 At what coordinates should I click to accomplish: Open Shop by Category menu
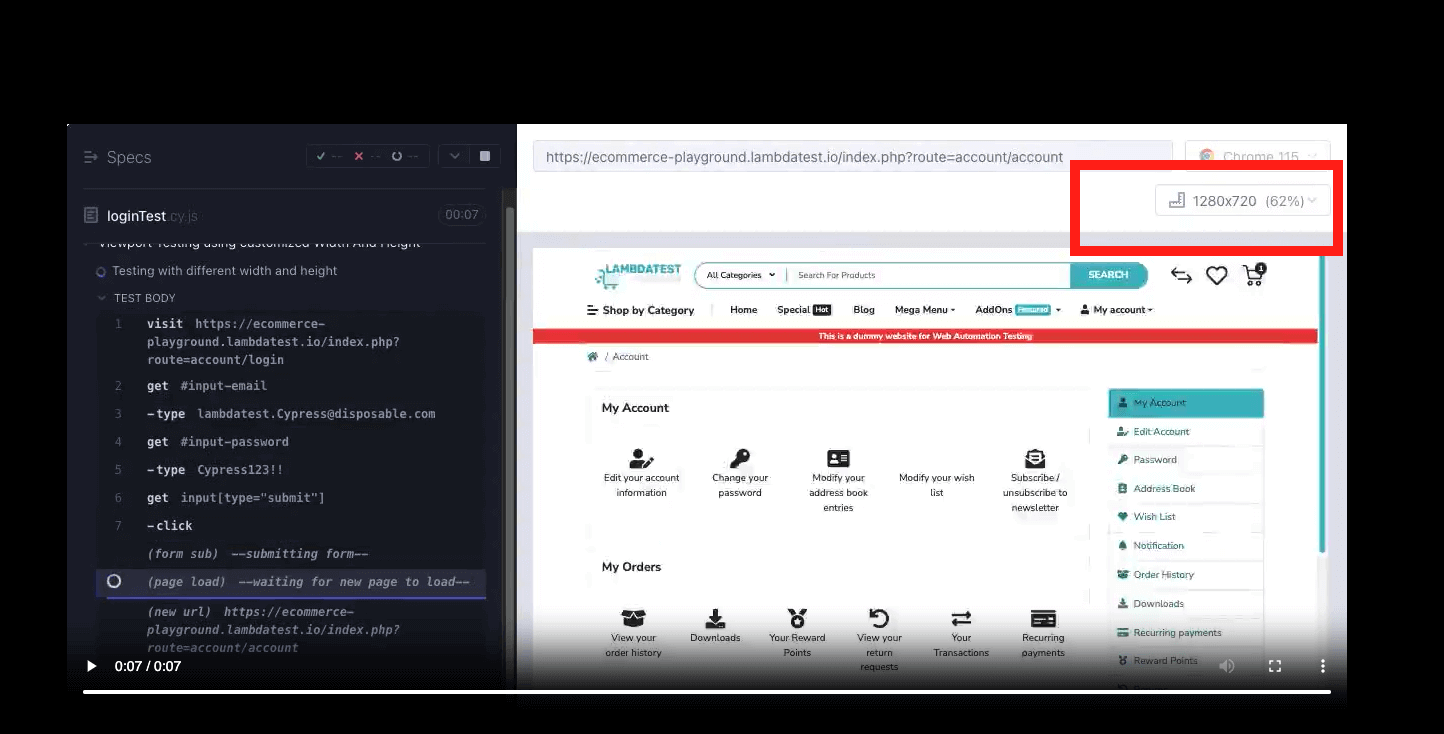pos(640,310)
